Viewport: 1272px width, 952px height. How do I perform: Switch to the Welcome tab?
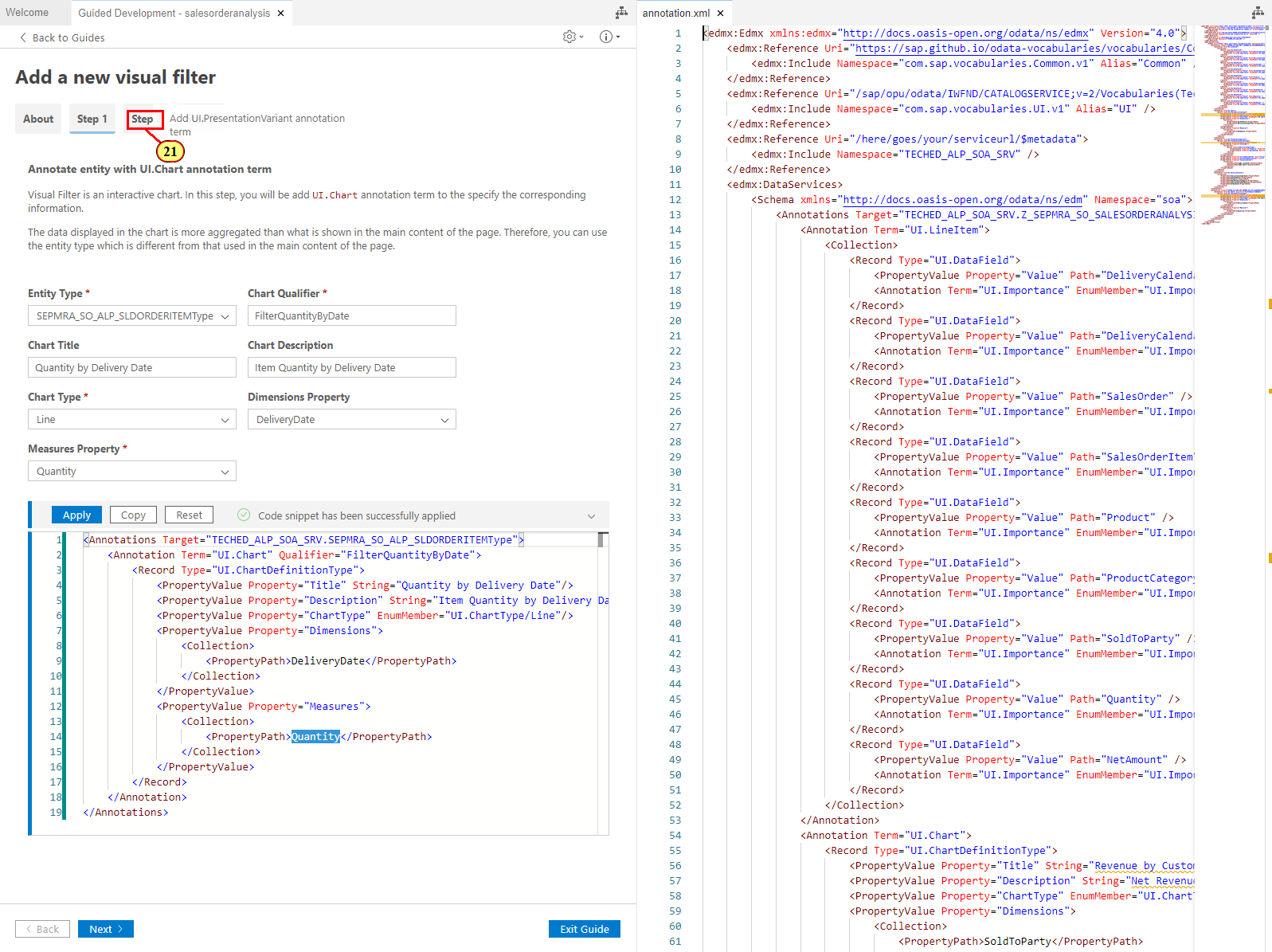click(27, 13)
